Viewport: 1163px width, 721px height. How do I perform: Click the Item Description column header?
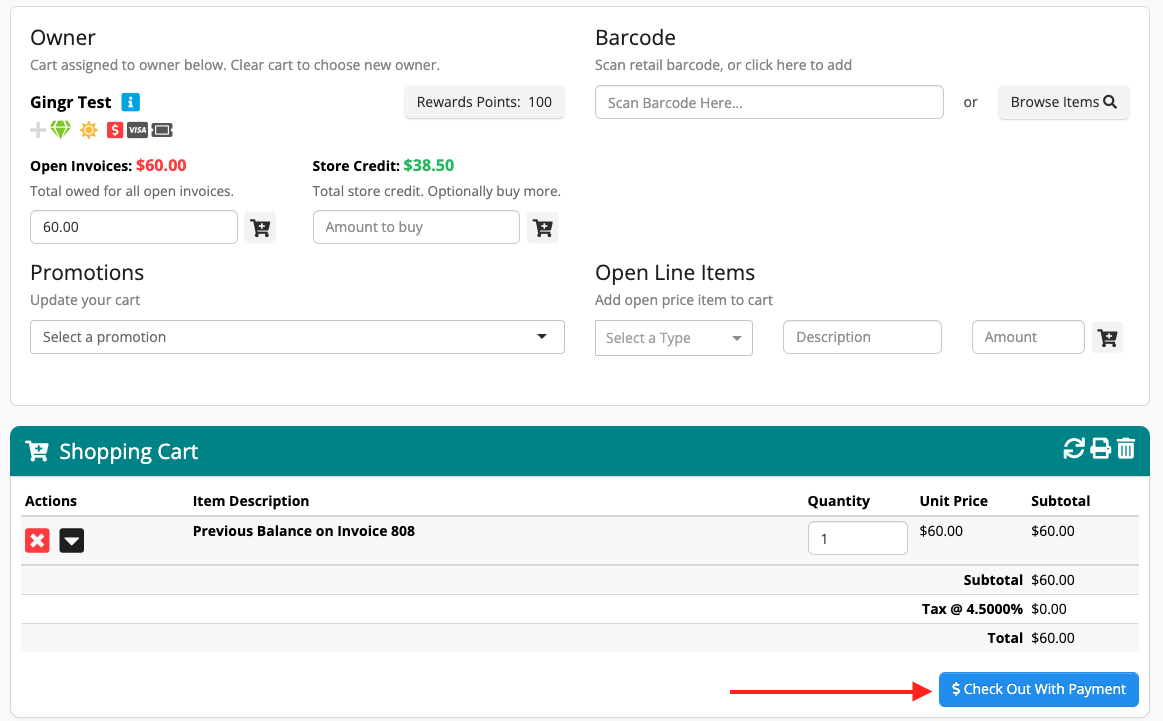tap(251, 501)
